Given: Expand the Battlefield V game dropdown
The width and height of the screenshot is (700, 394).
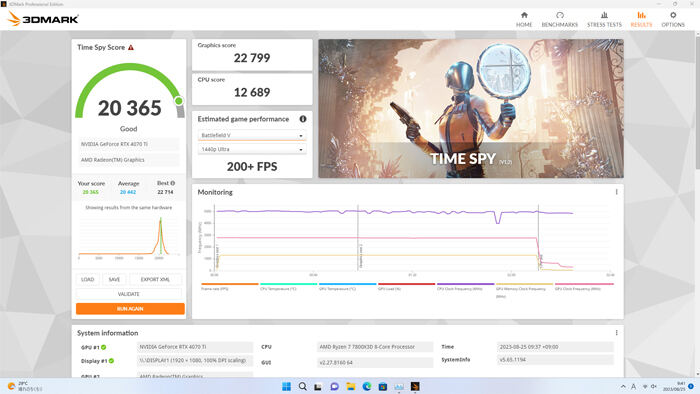Looking at the screenshot, I should (252, 135).
